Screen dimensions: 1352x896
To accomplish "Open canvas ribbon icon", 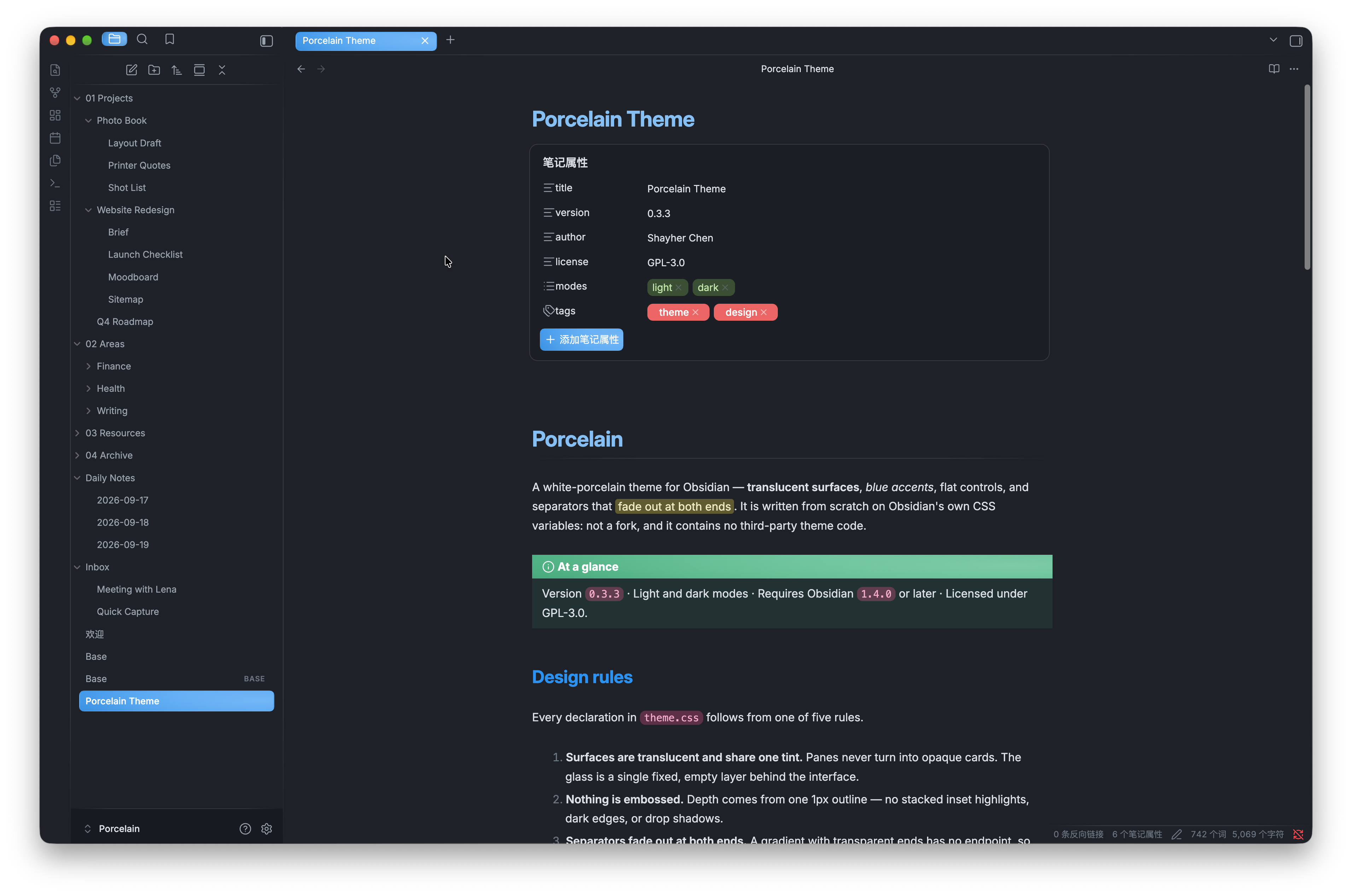I will pyautogui.click(x=55, y=115).
